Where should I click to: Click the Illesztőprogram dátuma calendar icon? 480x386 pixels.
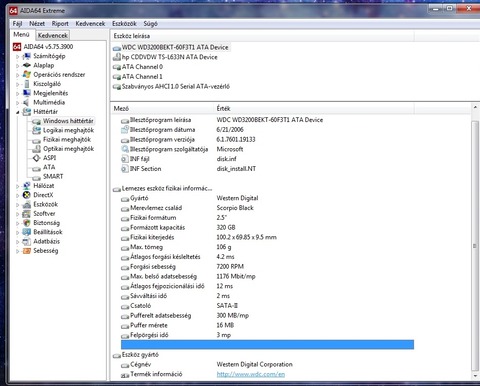[x=125, y=130]
